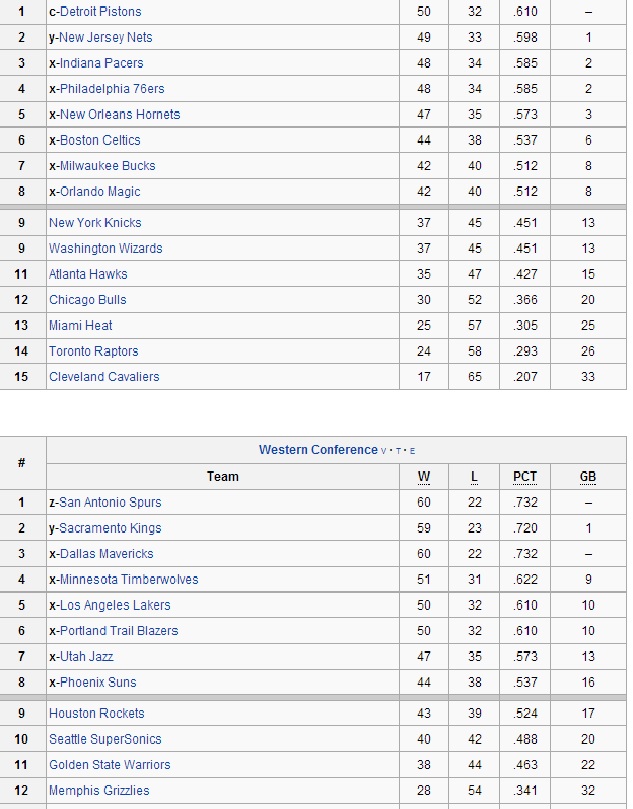The width and height of the screenshot is (633, 809).
Task: Click the Washington Wizards link
Action: pos(105,249)
